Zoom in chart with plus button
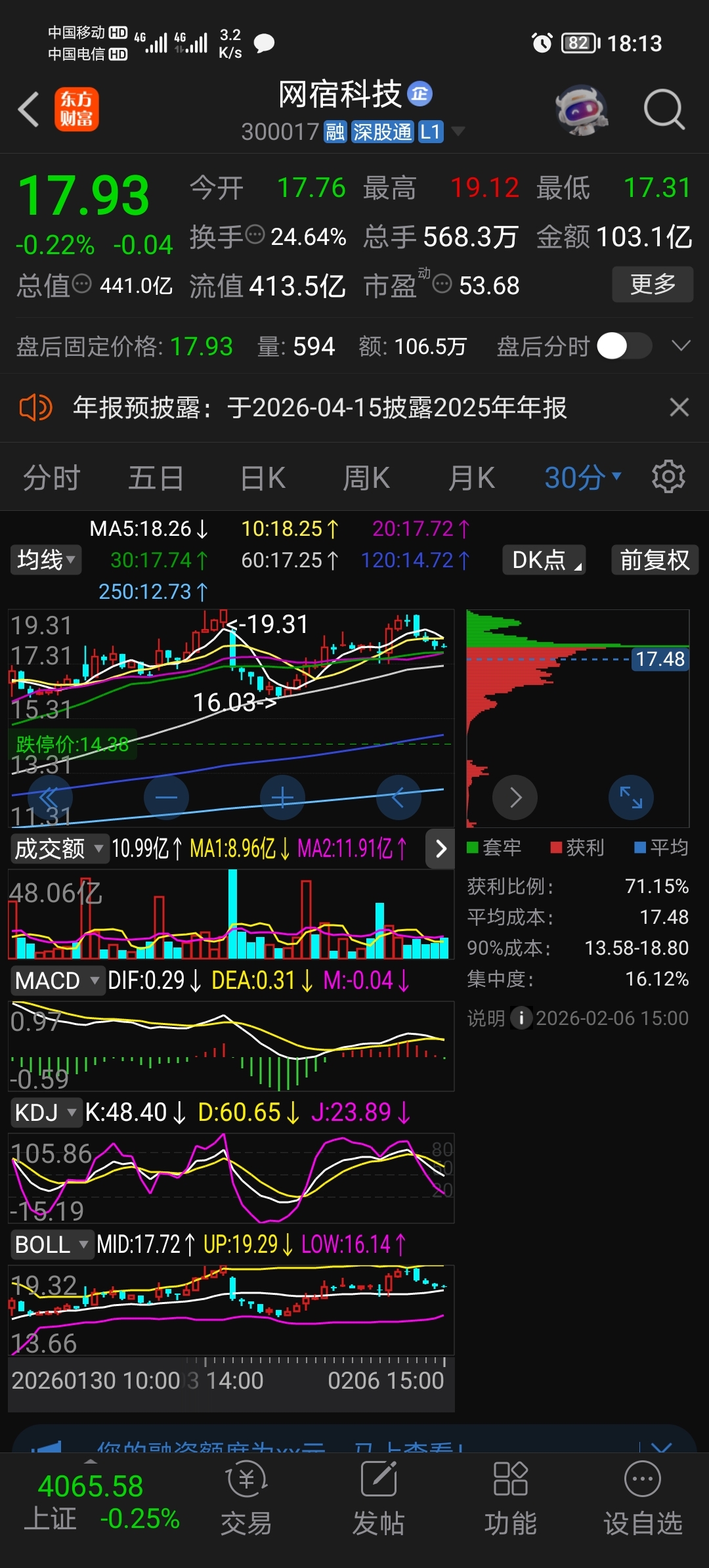This screenshot has height=1568, width=709. pyautogui.click(x=282, y=797)
